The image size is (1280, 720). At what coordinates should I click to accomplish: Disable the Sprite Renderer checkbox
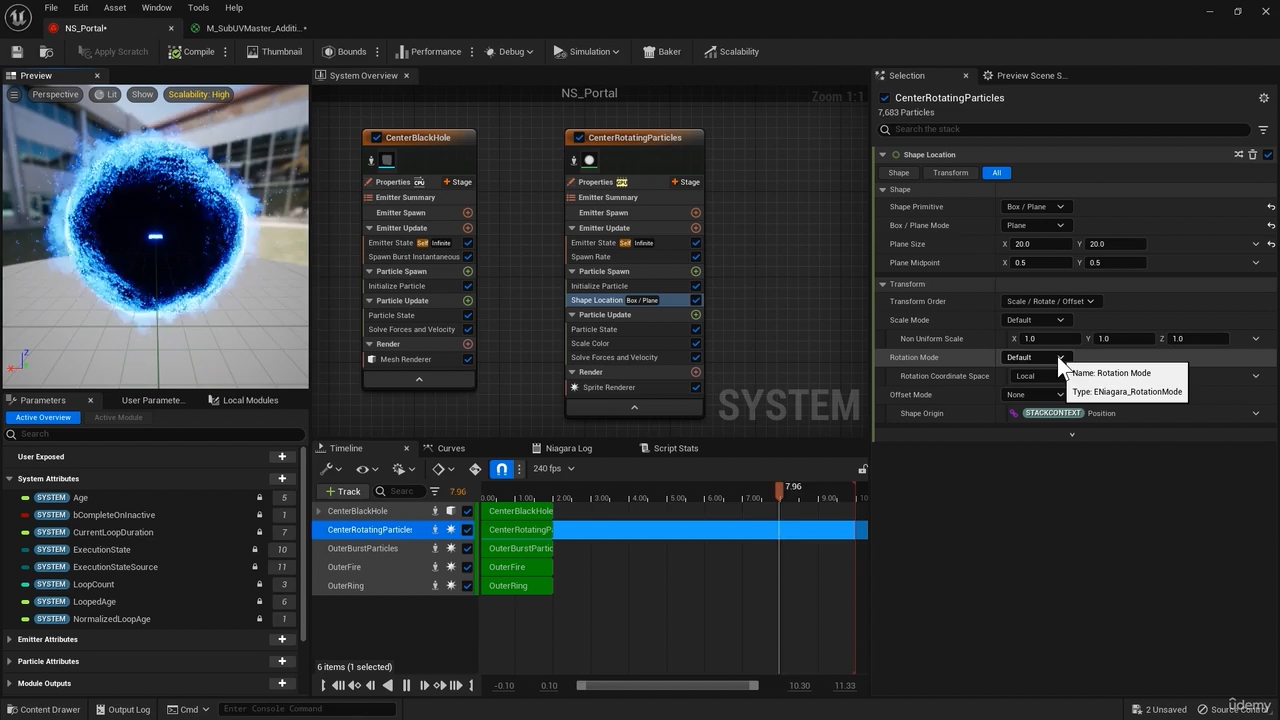click(x=695, y=387)
